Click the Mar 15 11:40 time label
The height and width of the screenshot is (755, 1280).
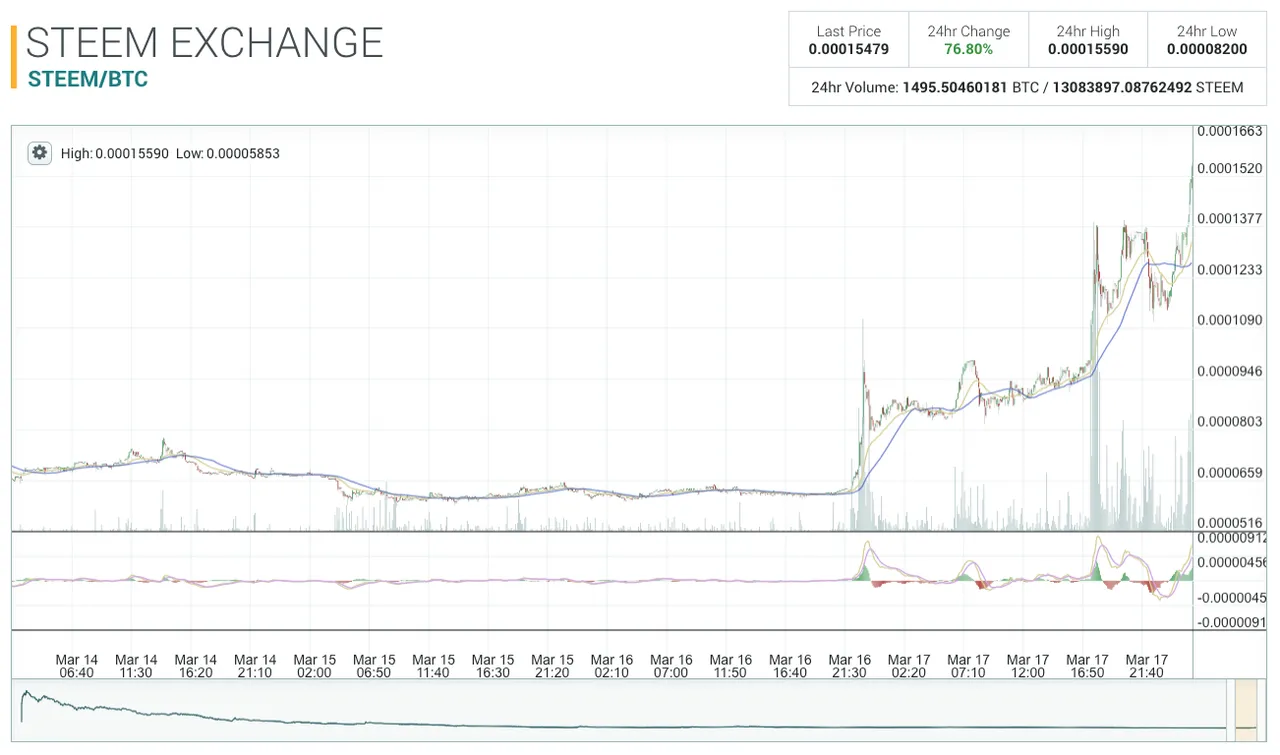[434, 666]
